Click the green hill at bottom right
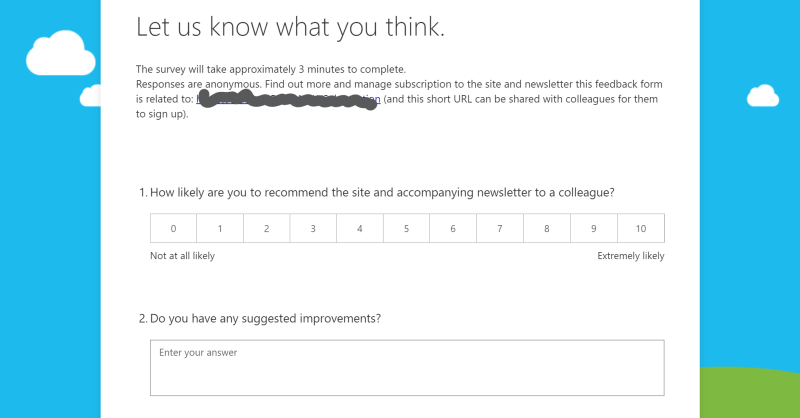This screenshot has width=800, height=418. 750,395
